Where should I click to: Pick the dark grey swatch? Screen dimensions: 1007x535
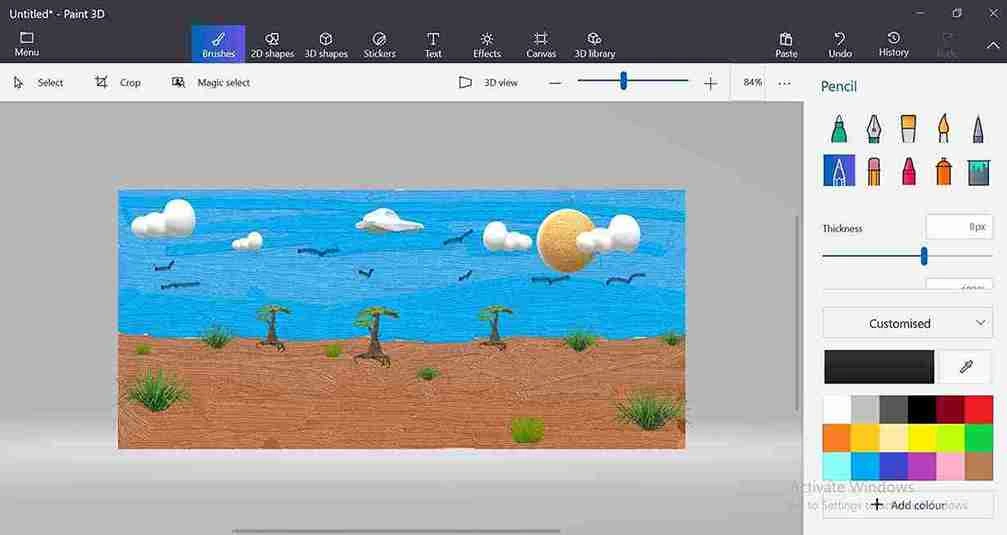(893, 410)
